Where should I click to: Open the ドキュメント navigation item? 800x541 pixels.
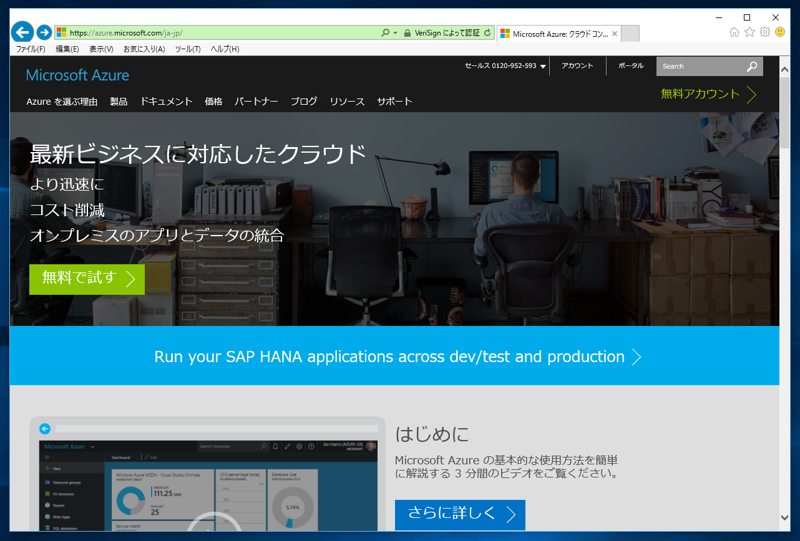166,102
